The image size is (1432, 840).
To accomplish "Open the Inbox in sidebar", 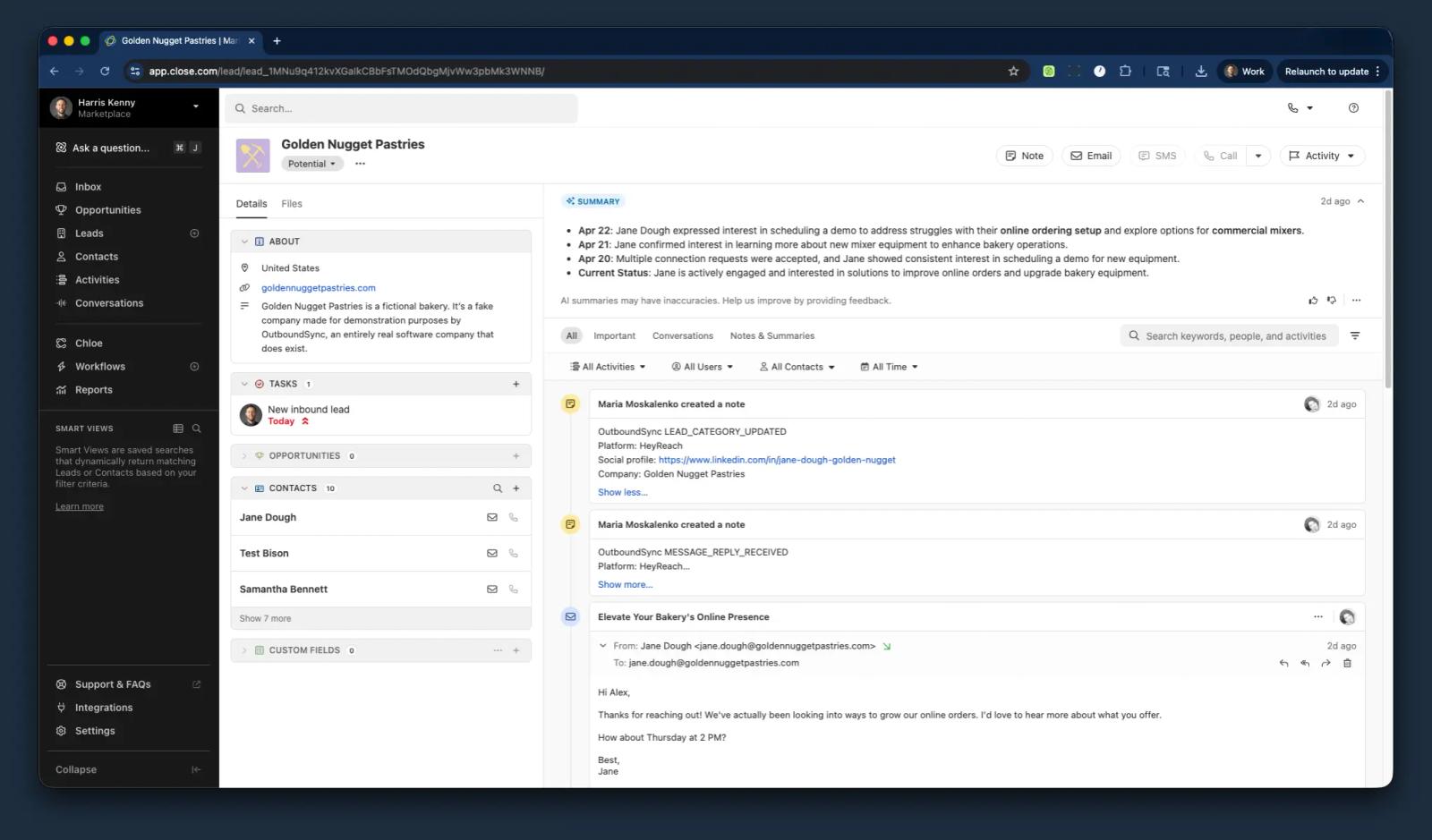I will point(88,187).
